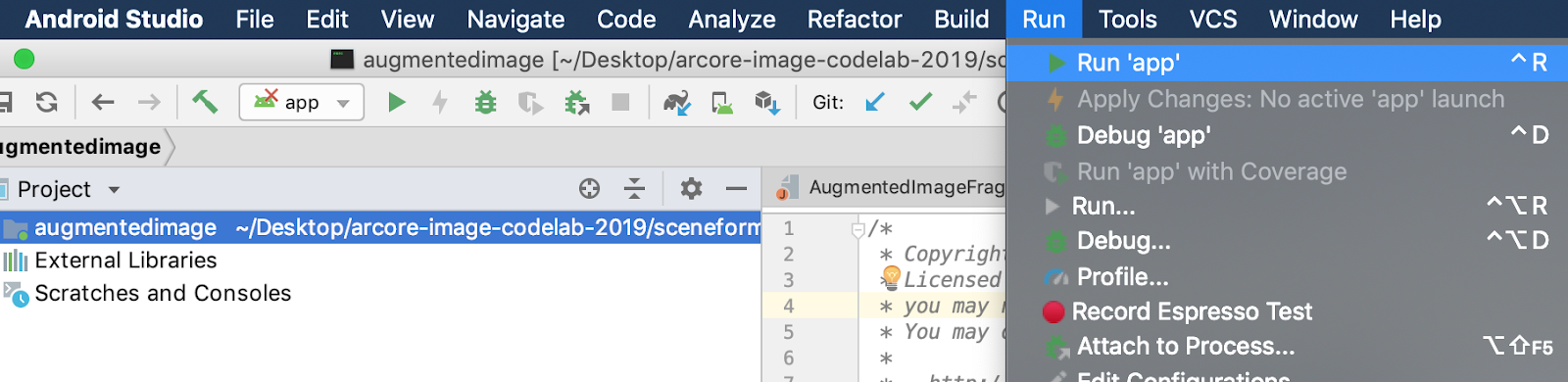
Task: Click the Git update project blue arrow
Action: click(874, 102)
